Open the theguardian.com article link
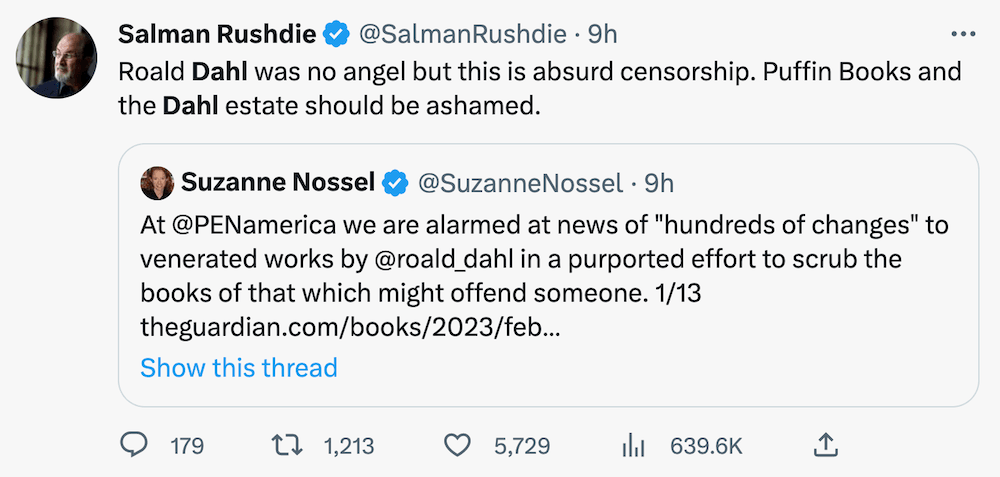This screenshot has width=1000, height=477. click(350, 326)
